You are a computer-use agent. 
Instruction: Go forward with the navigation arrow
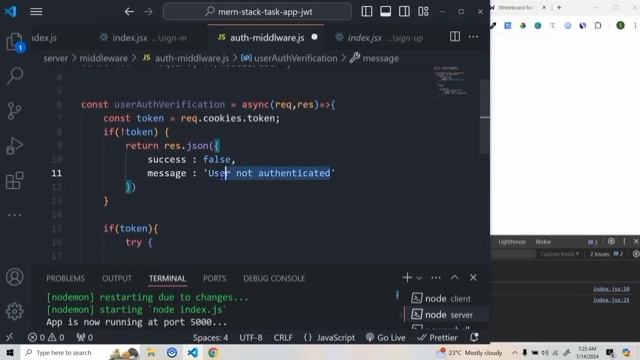pos(148,11)
